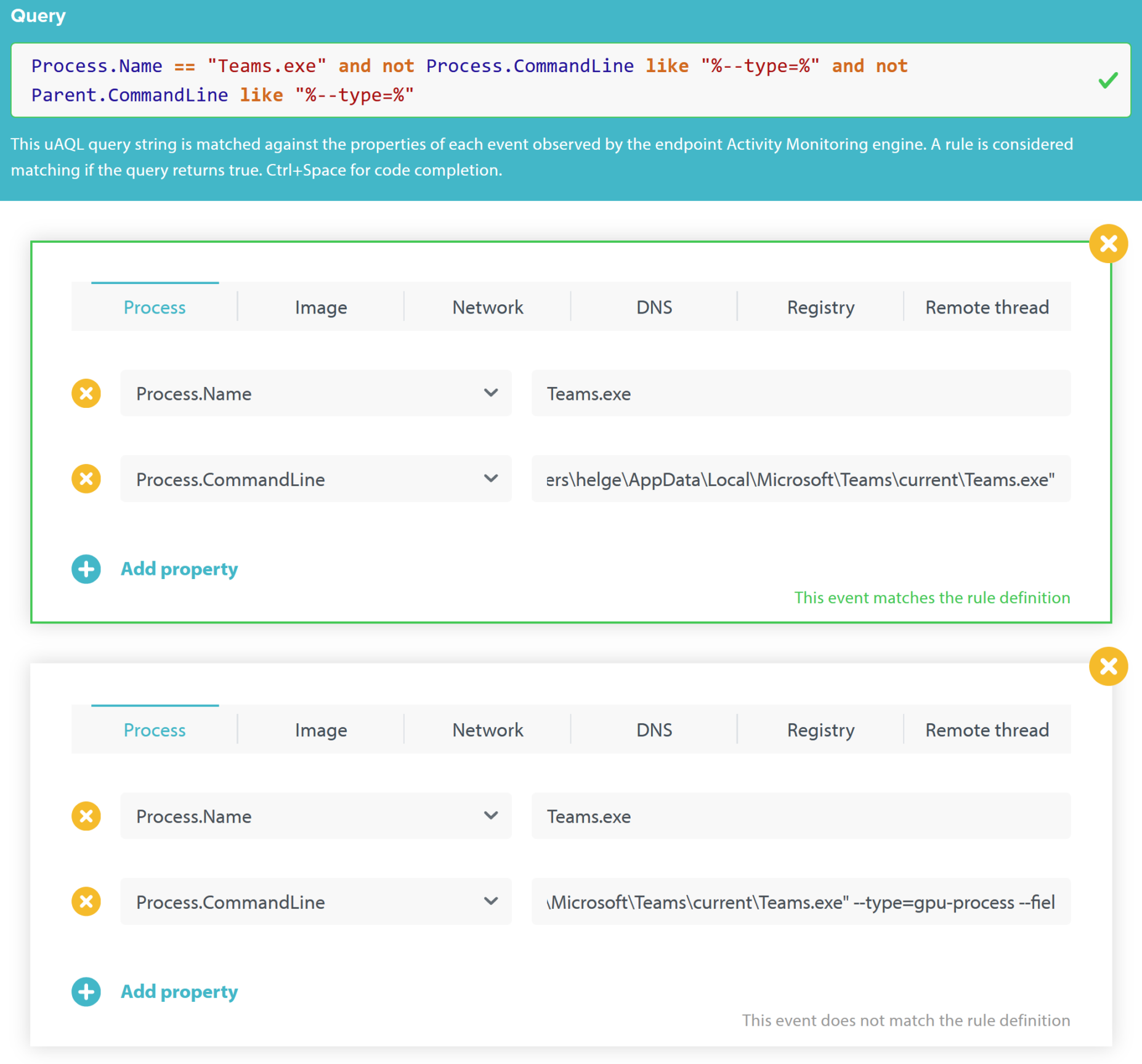
Task: Click the plus icon in the matching event card
Action: coord(86,569)
